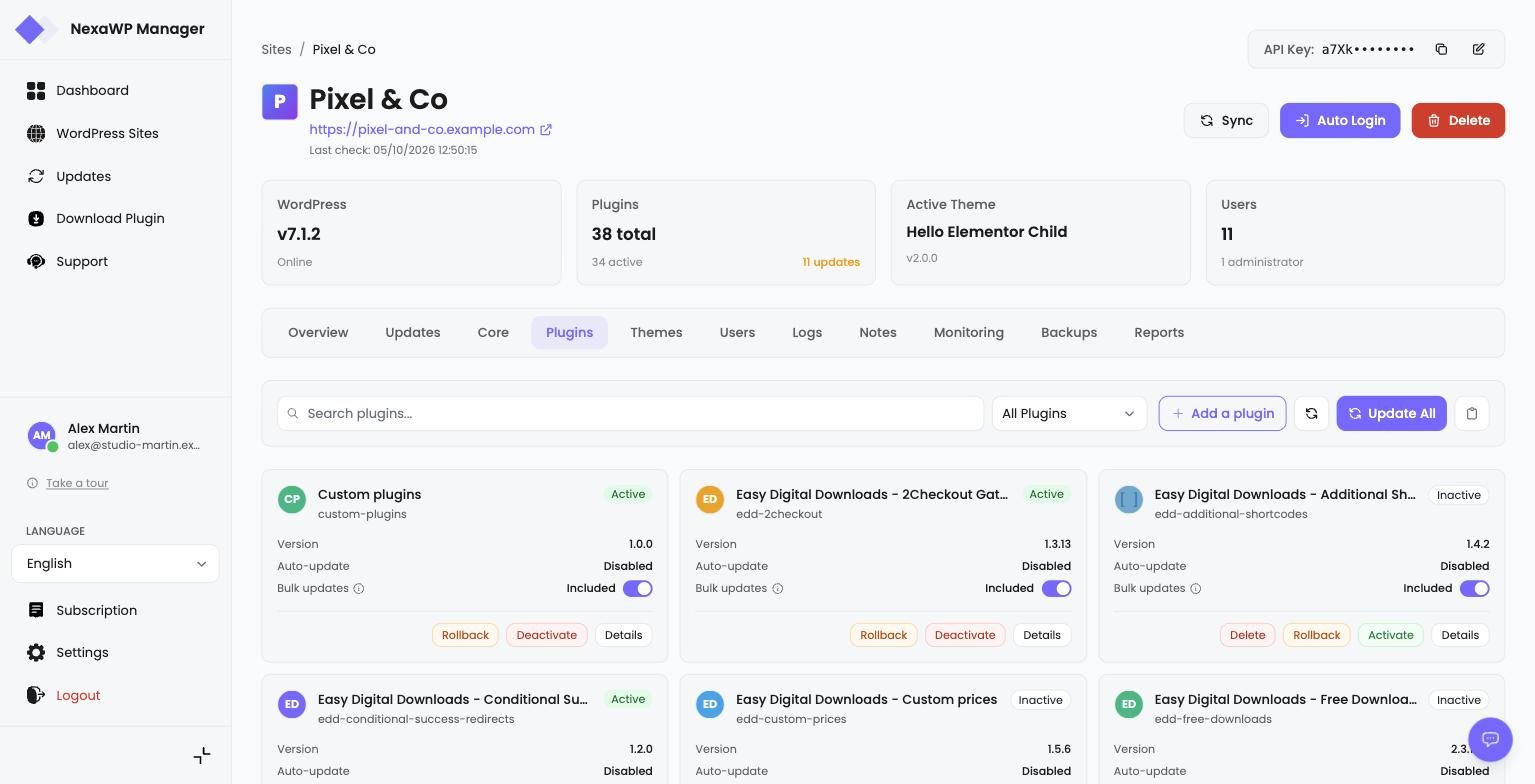Click the clipboard icon next to Update All
The image size is (1535, 784).
(1471, 413)
